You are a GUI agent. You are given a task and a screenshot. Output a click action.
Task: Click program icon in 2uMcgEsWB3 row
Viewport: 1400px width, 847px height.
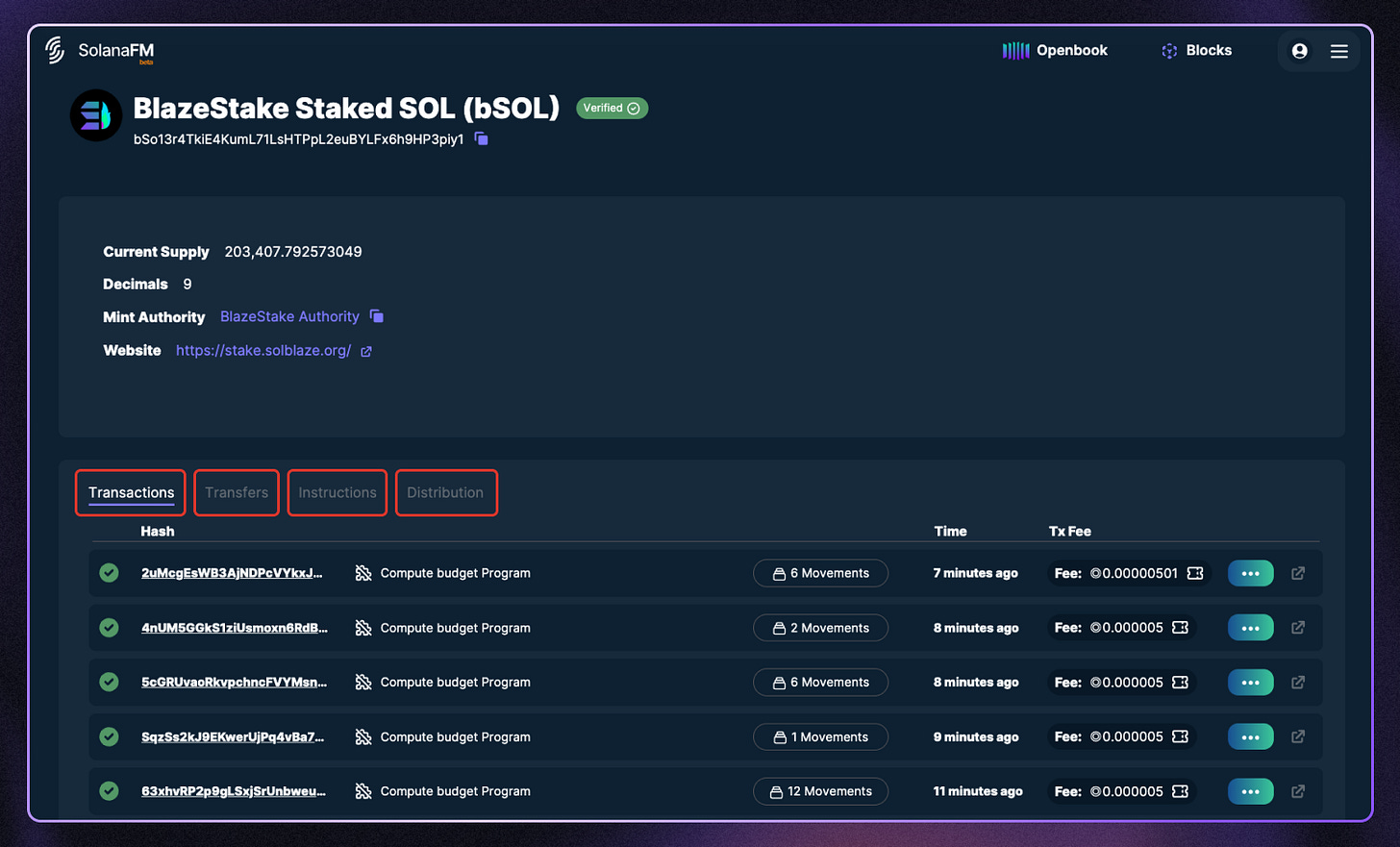pos(363,573)
